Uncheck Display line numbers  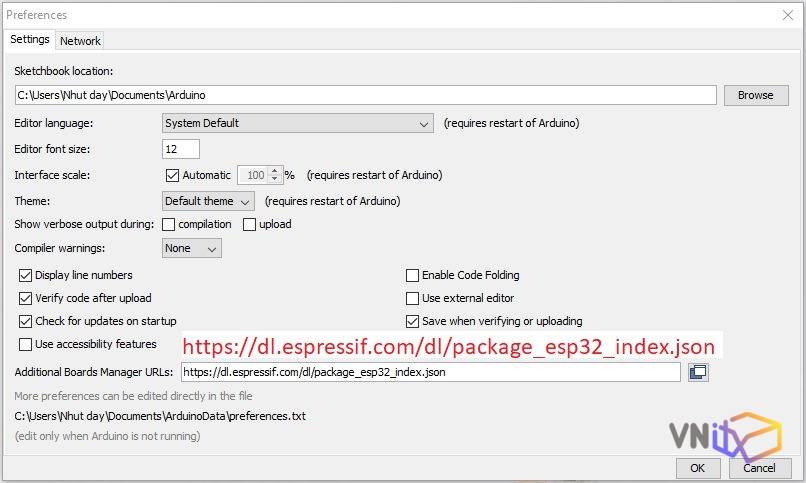pos(26,275)
